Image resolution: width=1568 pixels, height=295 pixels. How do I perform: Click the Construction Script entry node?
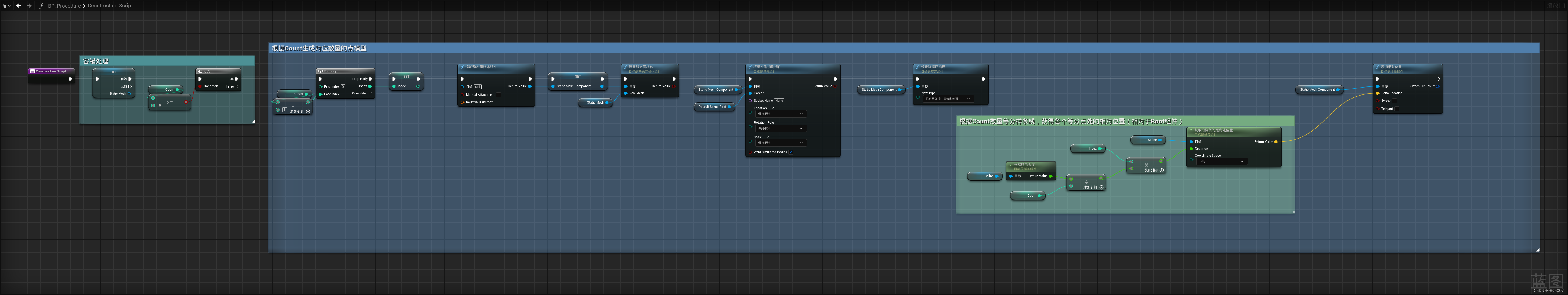click(x=50, y=71)
